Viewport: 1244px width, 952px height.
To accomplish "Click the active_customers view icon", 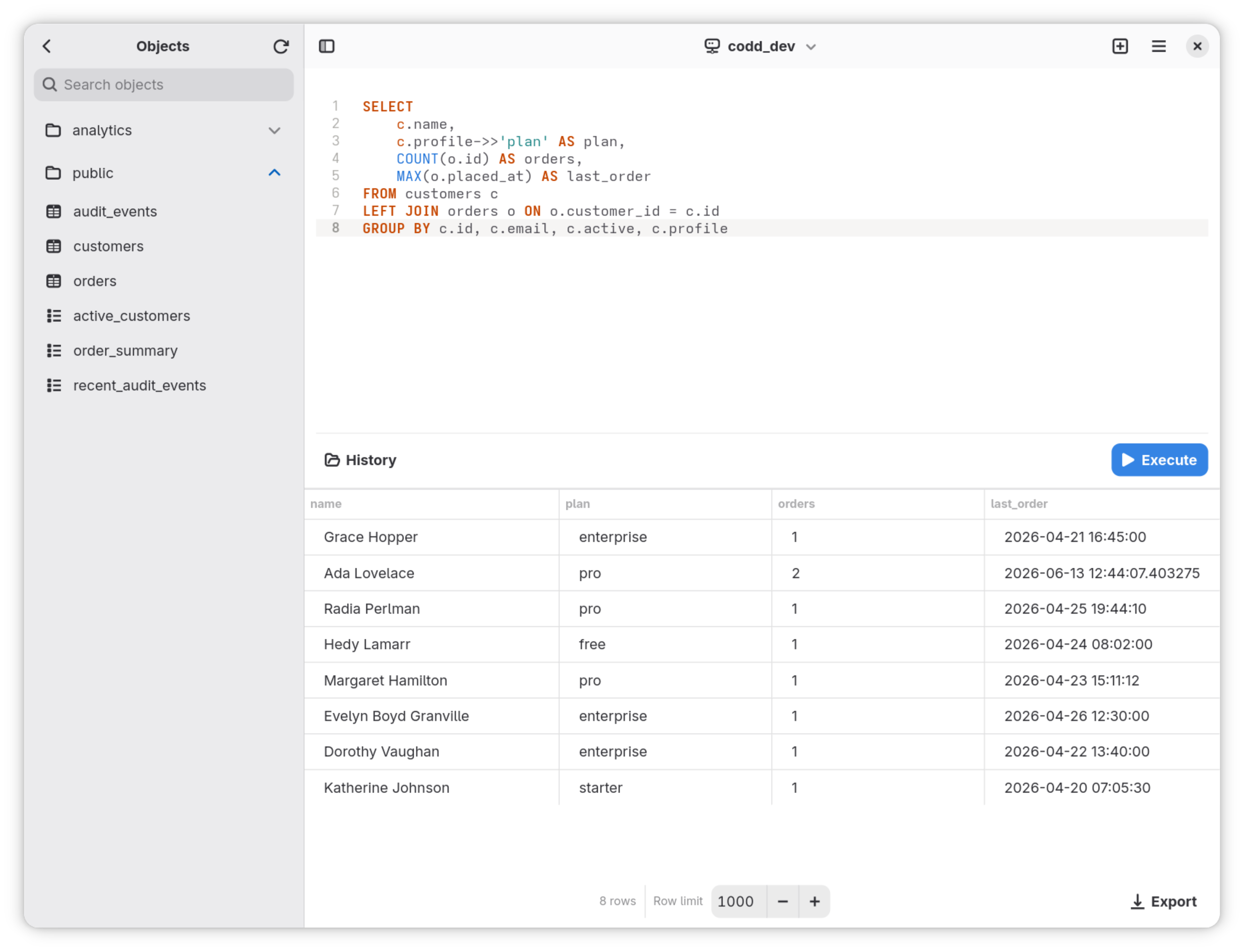I will point(54,316).
